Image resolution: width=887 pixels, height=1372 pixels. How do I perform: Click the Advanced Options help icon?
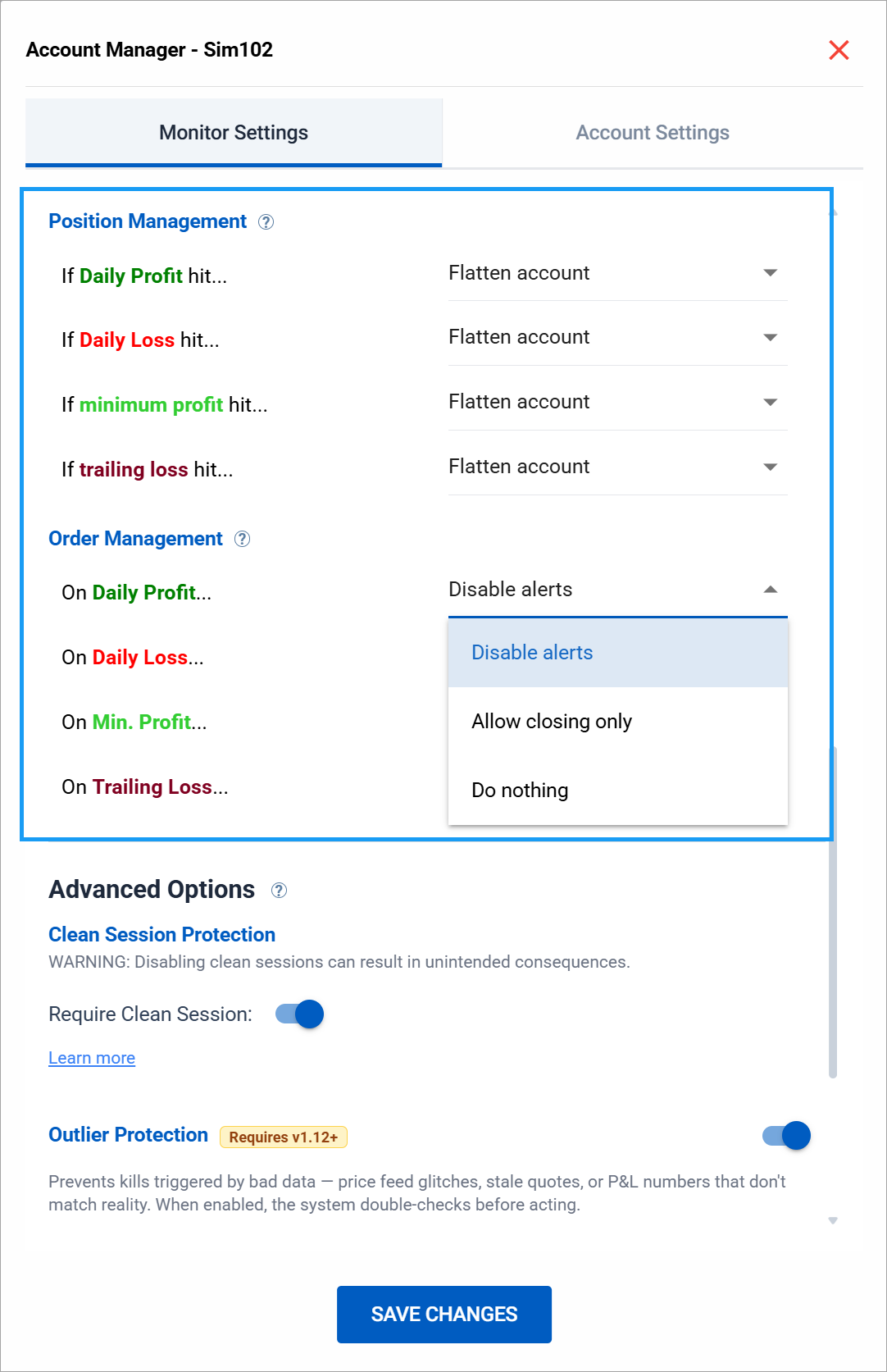279,891
